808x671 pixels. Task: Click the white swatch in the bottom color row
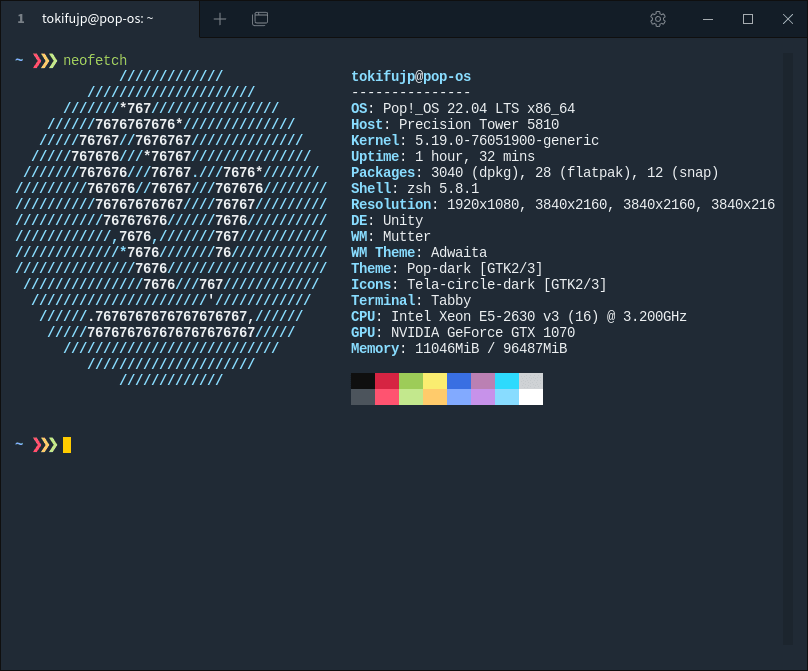531,397
